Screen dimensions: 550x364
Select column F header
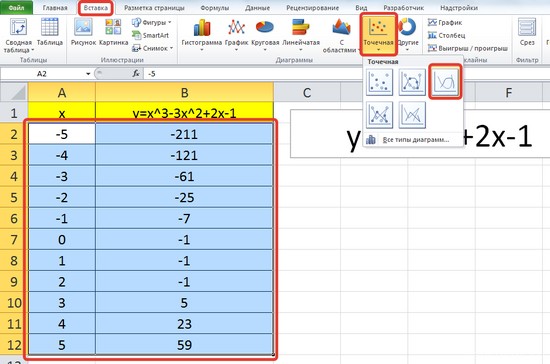tap(508, 93)
